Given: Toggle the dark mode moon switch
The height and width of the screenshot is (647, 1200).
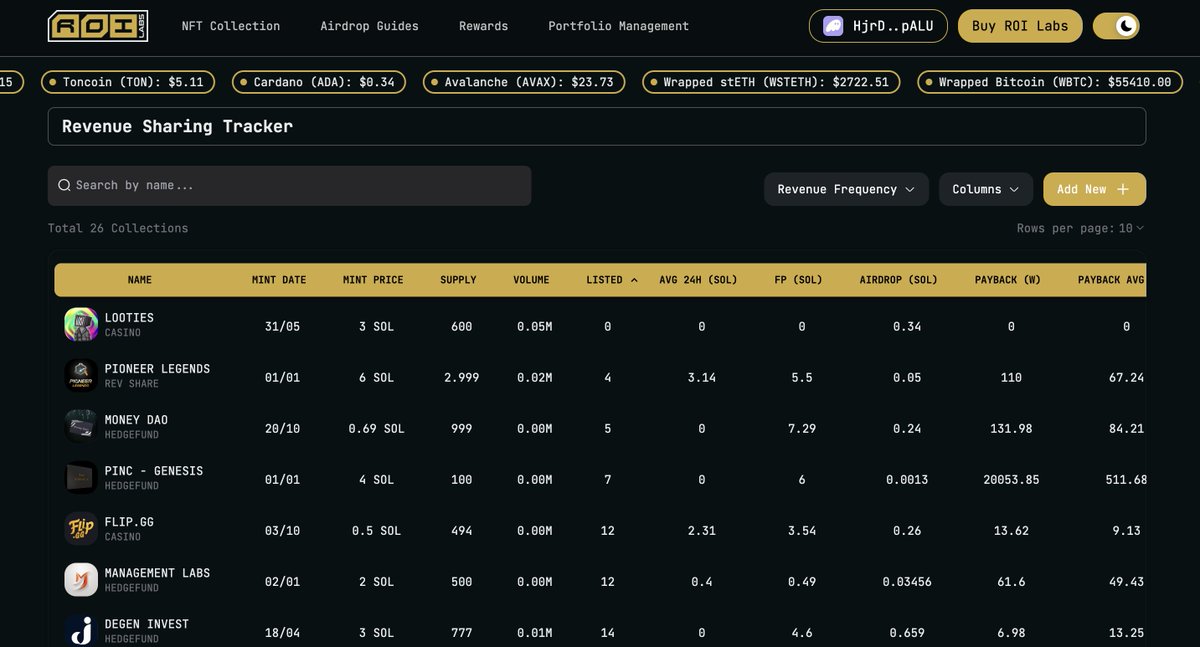Looking at the screenshot, I should [1116, 26].
